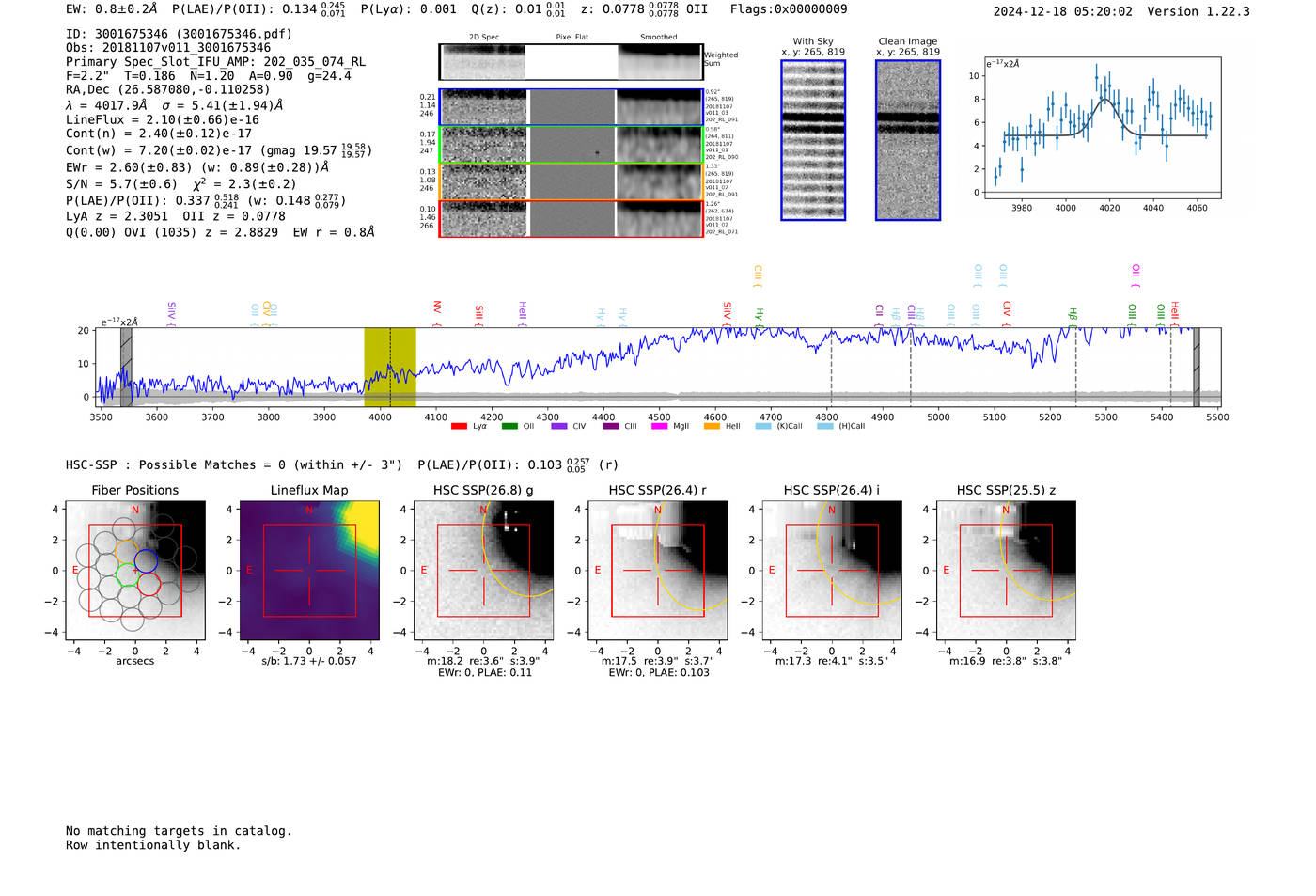Click the 'LineFlux = 2.10(±0.66)e-16' text
This screenshot has height=896, width=1316.
[163, 119]
